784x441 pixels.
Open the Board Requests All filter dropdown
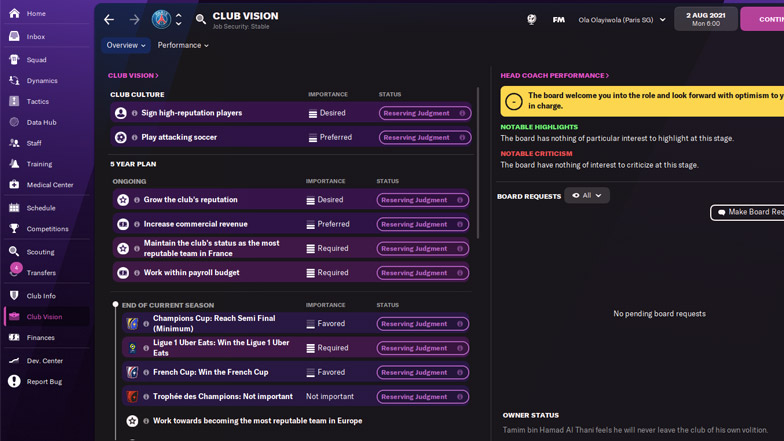[586, 196]
